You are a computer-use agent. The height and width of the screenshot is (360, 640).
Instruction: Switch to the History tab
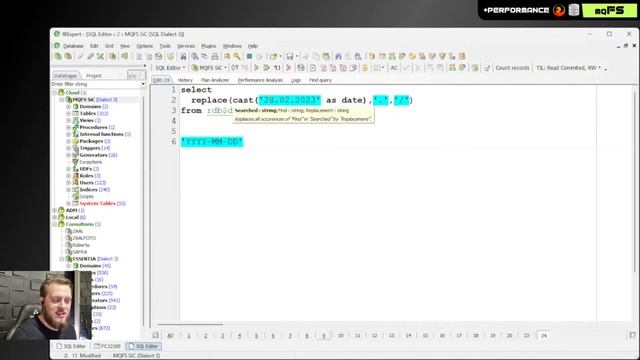185,80
